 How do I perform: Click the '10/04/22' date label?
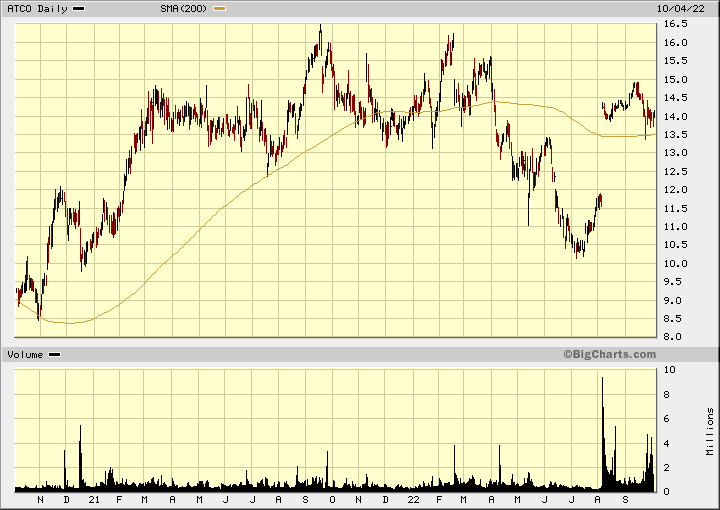[x=680, y=9]
